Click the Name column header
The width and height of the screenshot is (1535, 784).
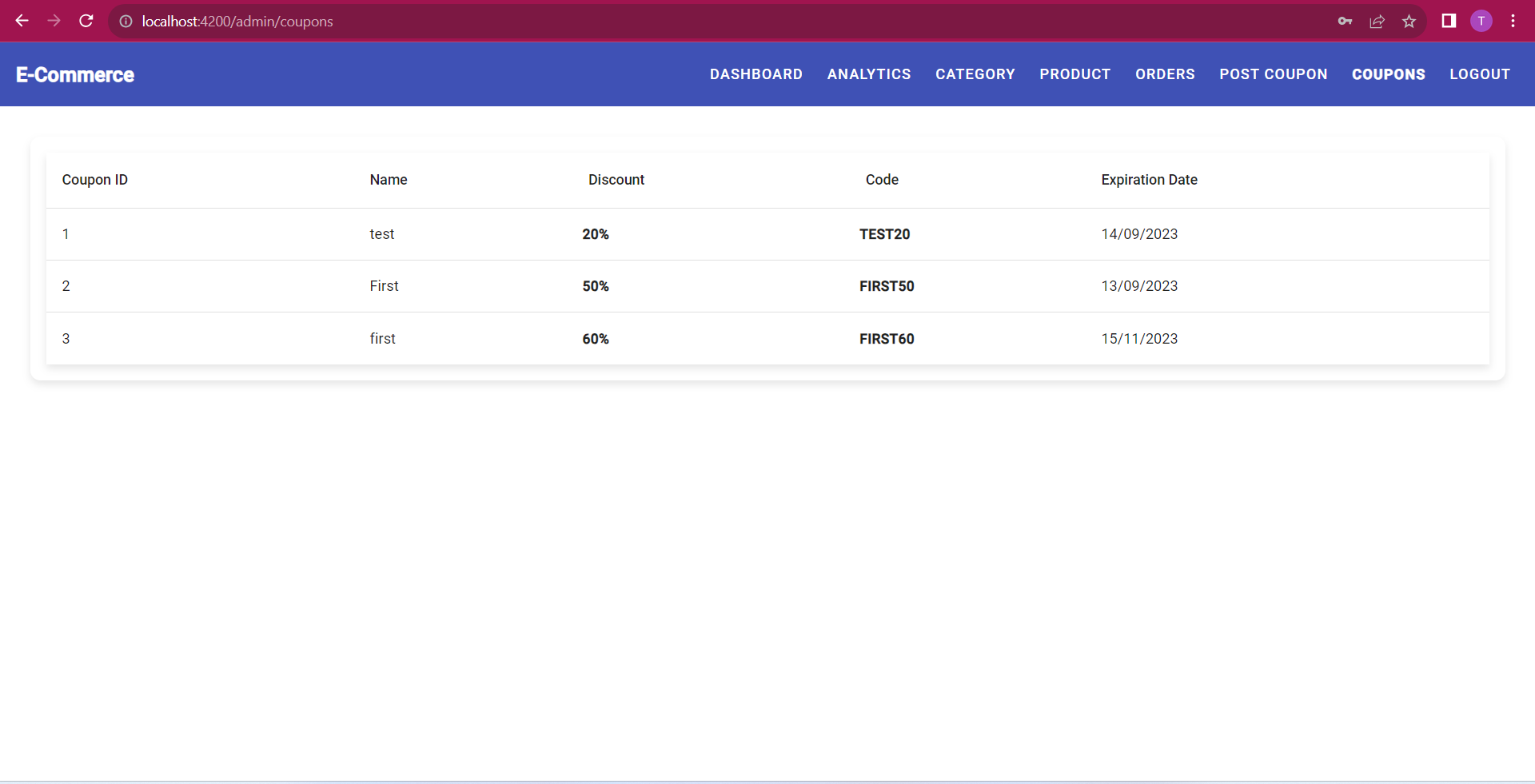389,180
